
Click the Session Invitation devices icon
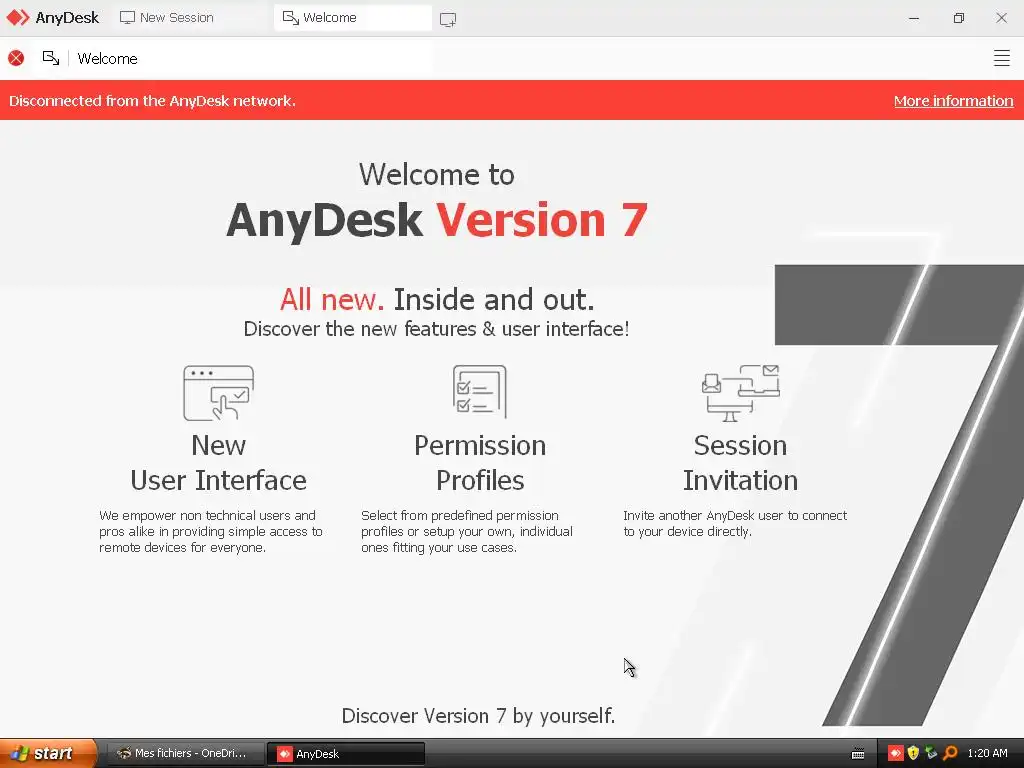741,393
